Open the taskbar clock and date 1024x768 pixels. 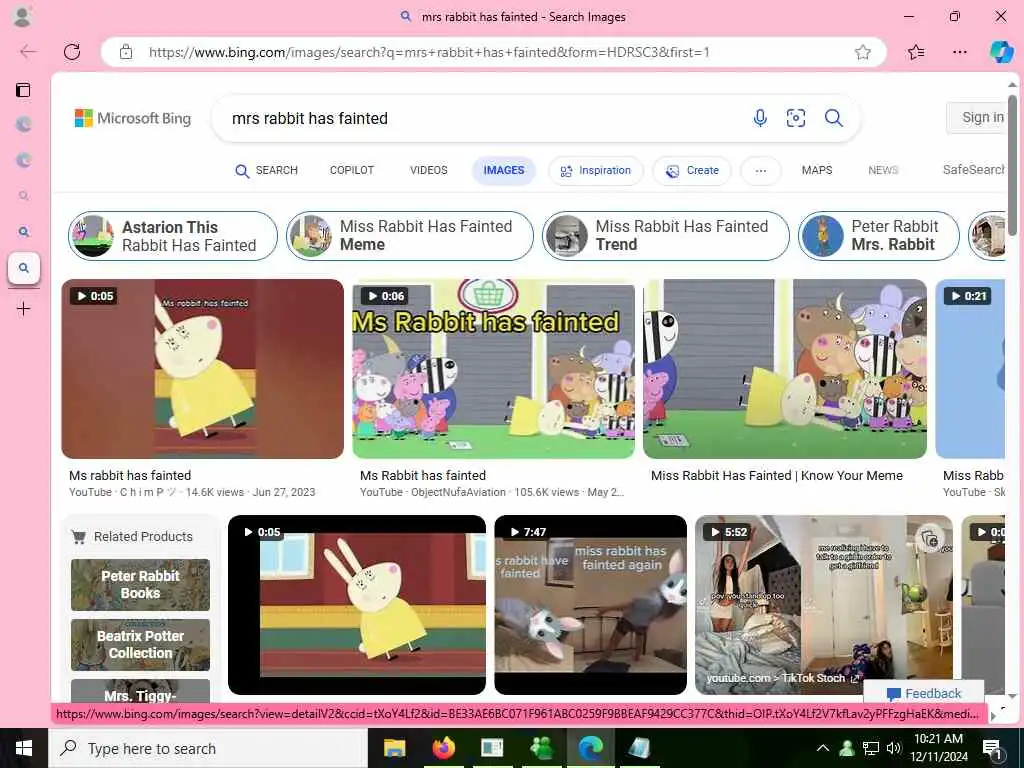938,748
